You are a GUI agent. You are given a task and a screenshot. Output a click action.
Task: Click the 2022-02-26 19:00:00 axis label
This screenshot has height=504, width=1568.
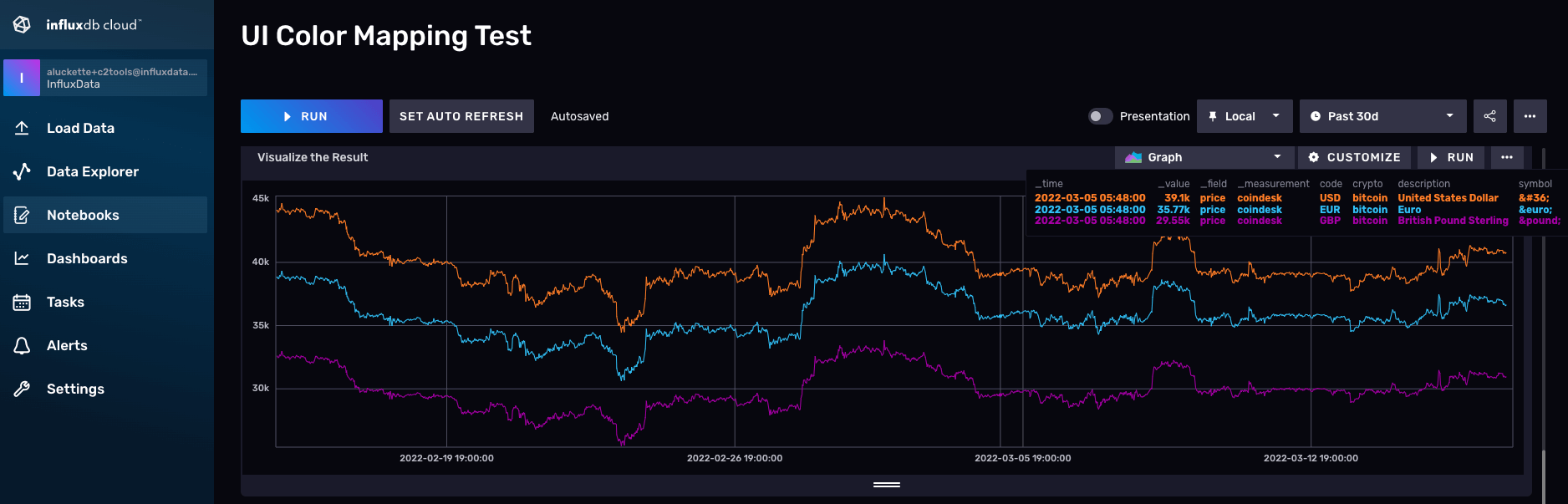(x=735, y=458)
